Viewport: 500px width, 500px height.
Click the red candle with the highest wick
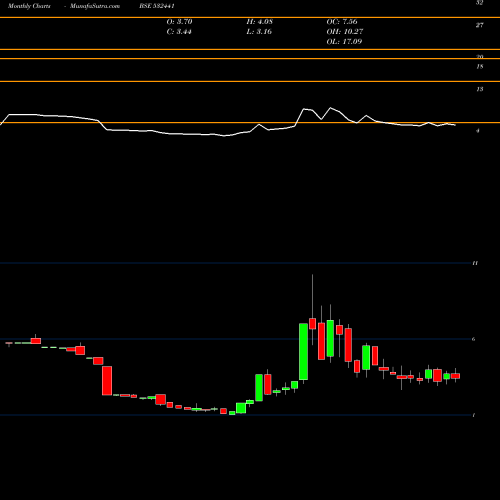[312, 324]
